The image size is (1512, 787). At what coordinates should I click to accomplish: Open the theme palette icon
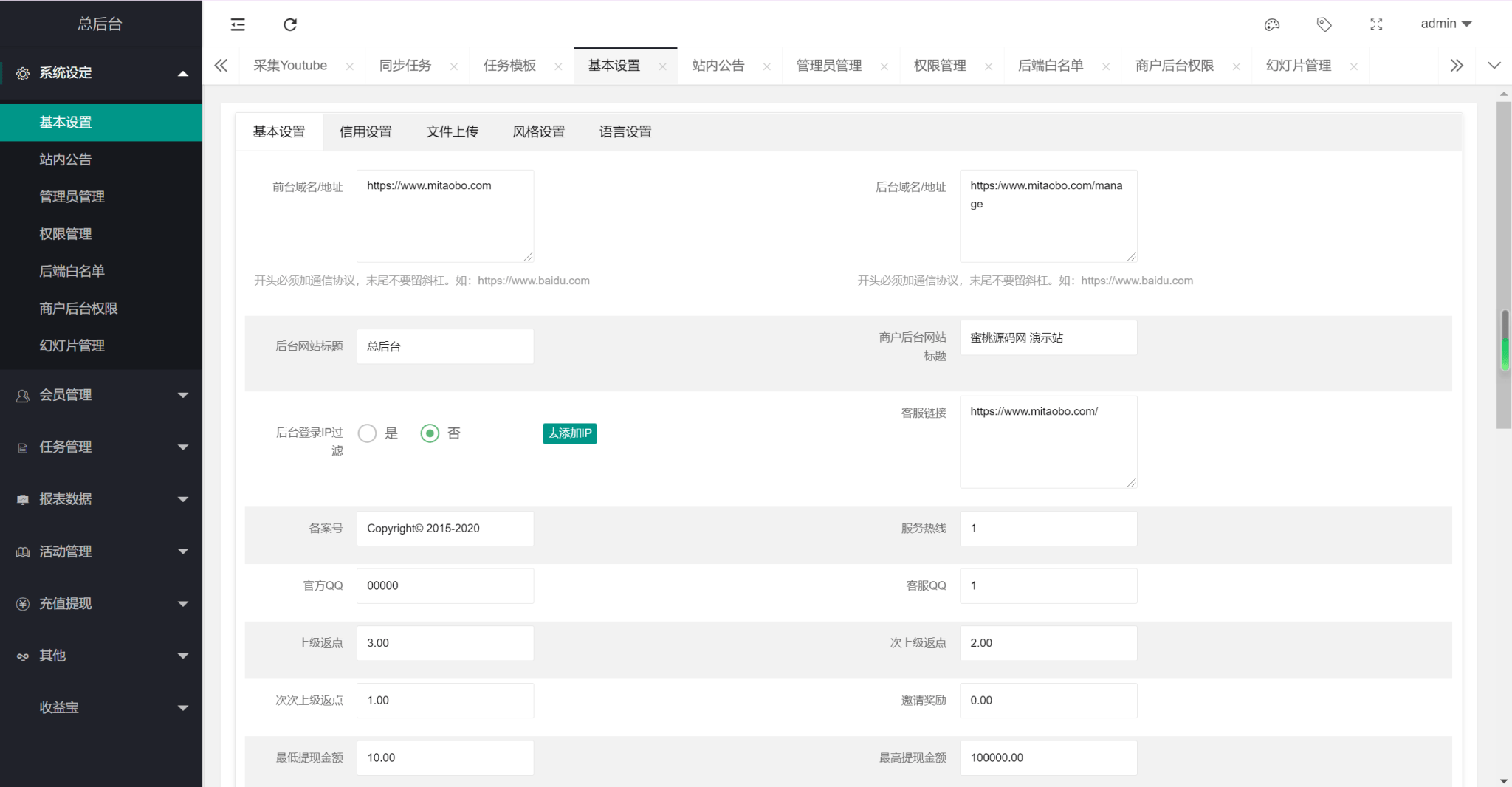pyautogui.click(x=1271, y=24)
